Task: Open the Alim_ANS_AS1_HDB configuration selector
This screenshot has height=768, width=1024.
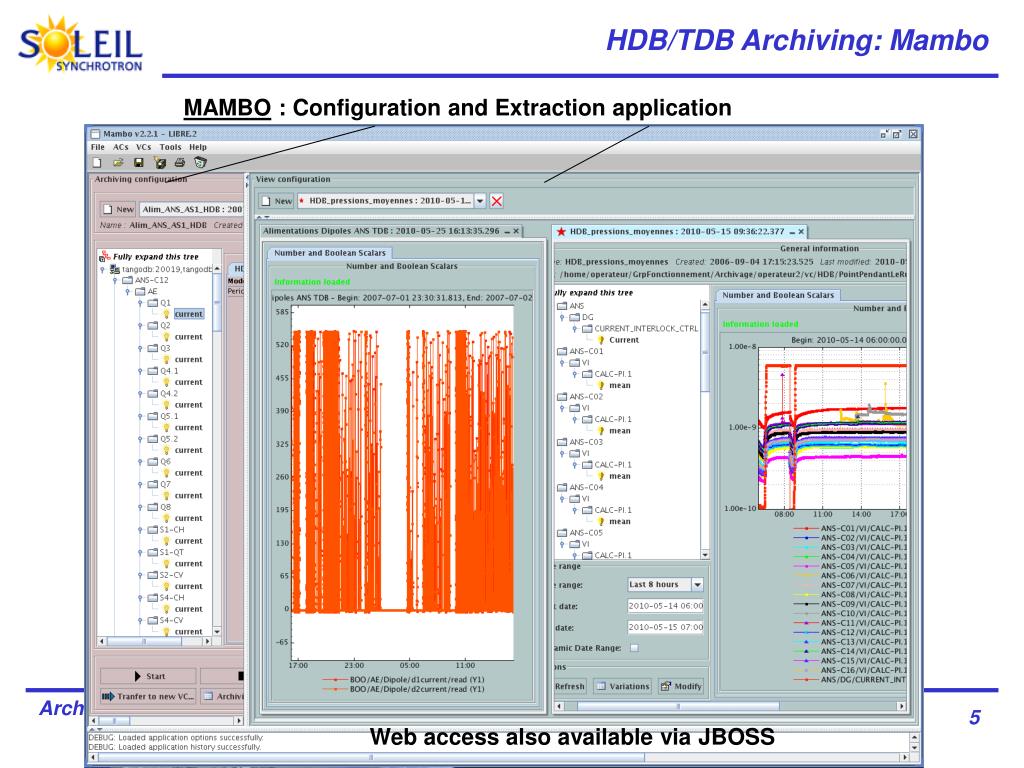Action: 191,210
